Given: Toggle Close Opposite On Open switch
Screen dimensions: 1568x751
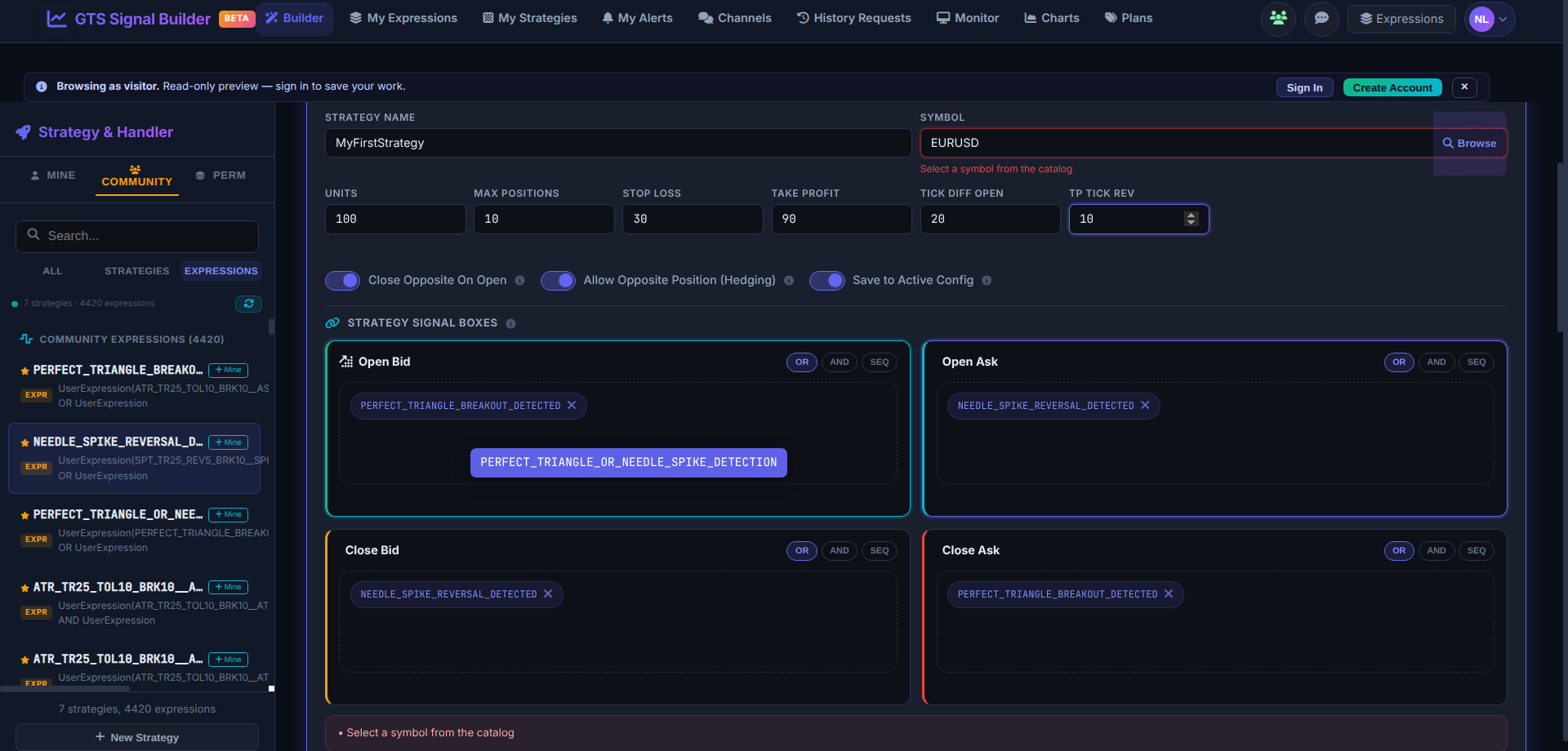Looking at the screenshot, I should click(342, 281).
